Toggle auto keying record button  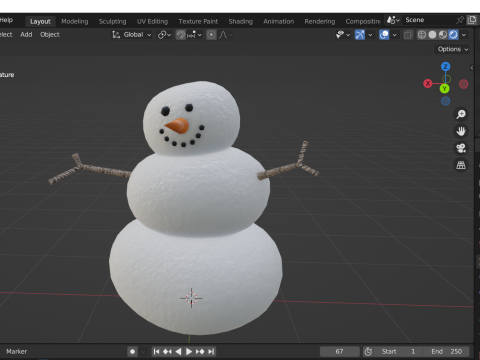[132, 351]
